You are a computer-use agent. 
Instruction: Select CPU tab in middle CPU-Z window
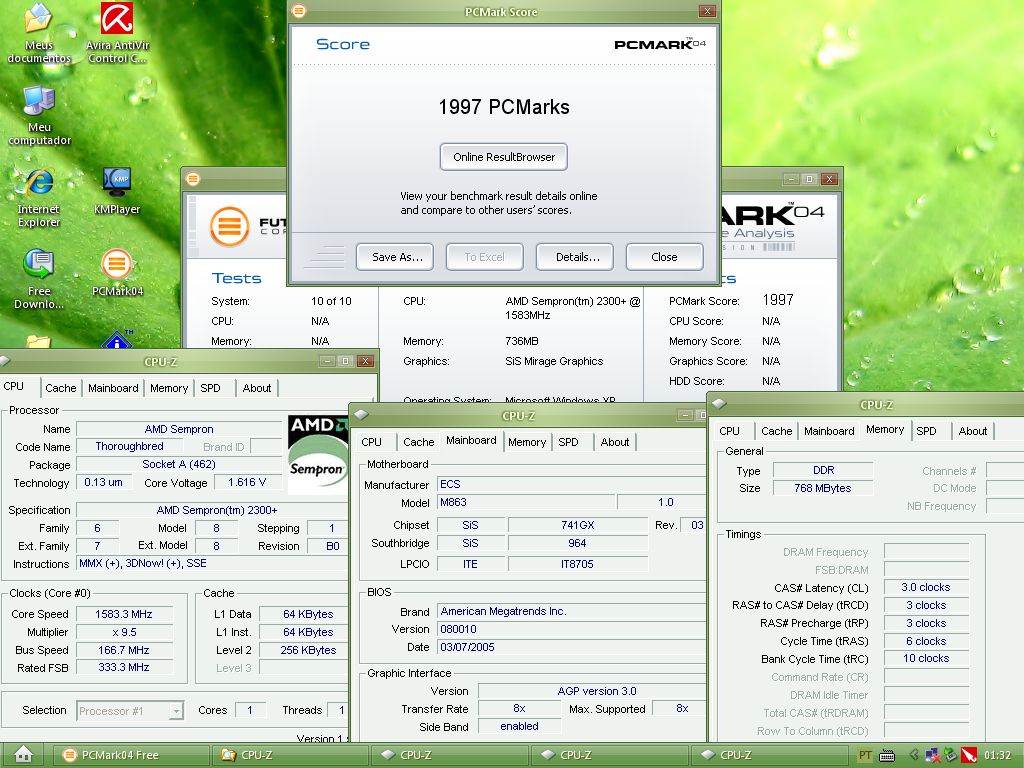(x=372, y=442)
